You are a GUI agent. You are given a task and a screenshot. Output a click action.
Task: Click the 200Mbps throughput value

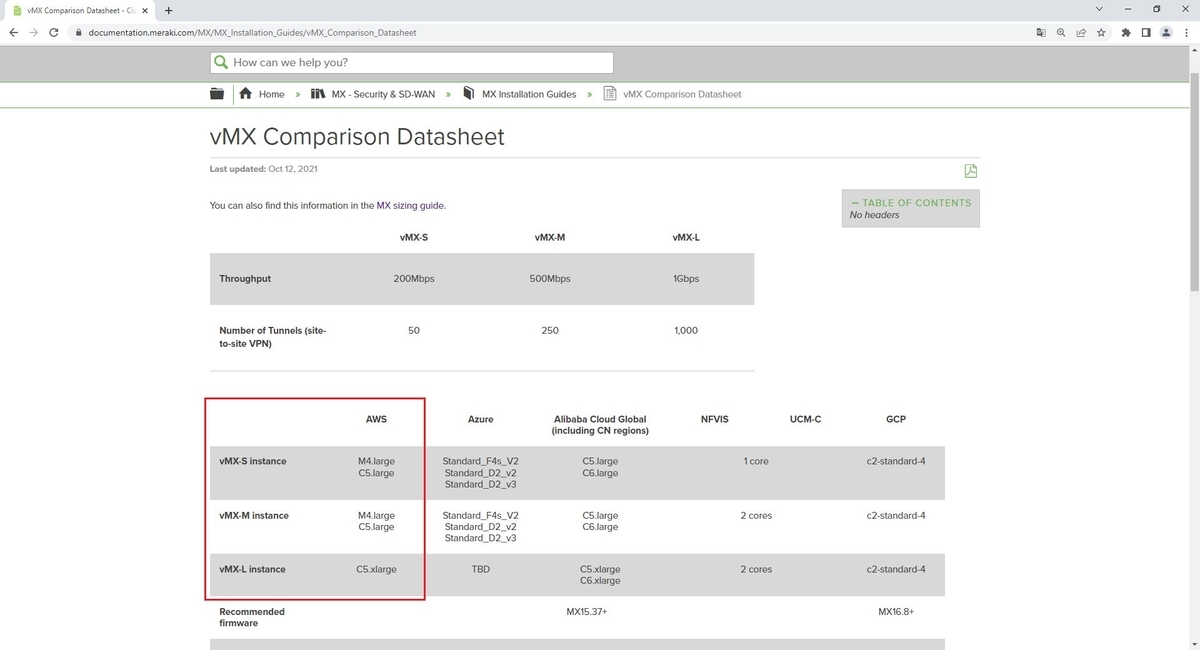click(x=414, y=279)
